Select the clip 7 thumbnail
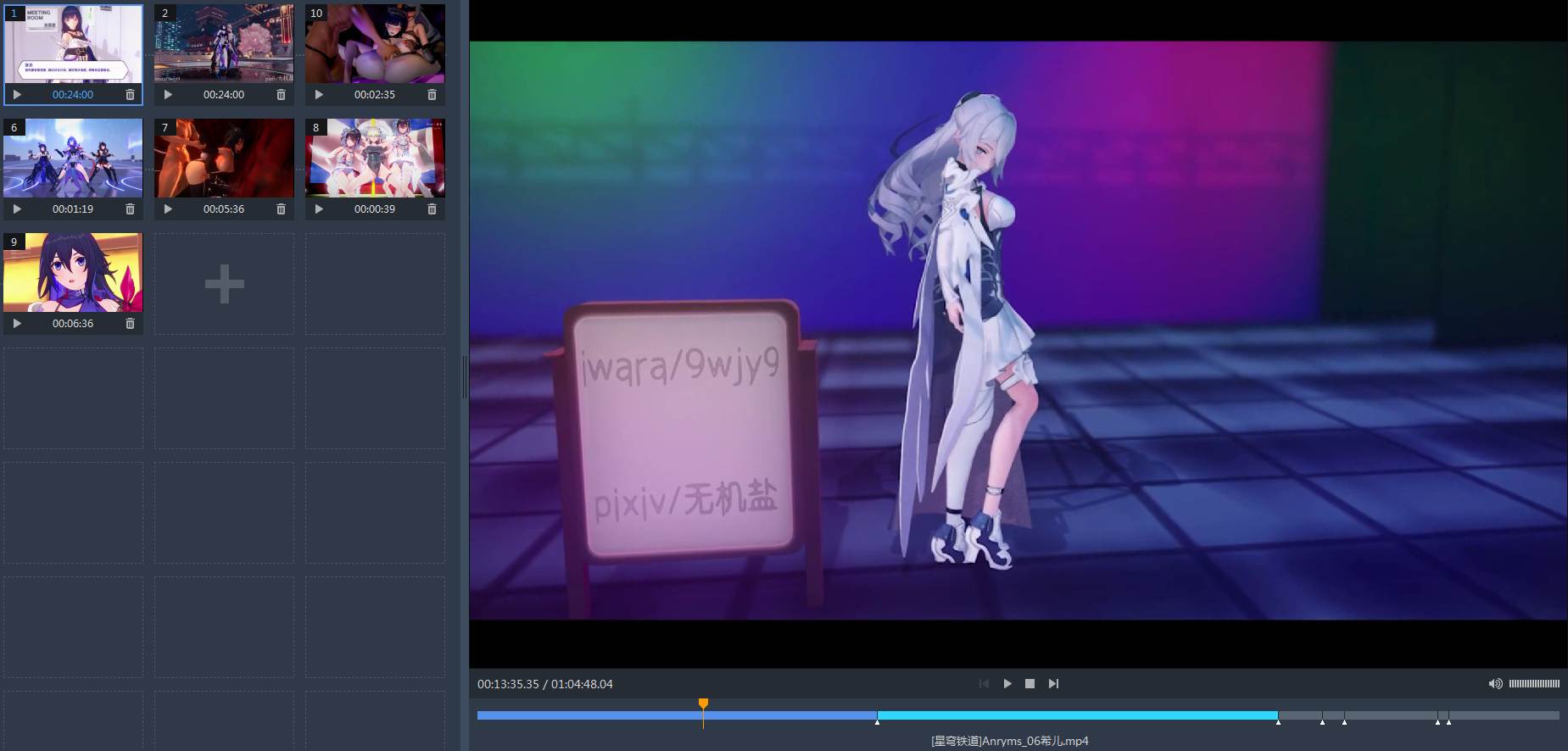Screen dimensions: 1568x751 click(224, 159)
